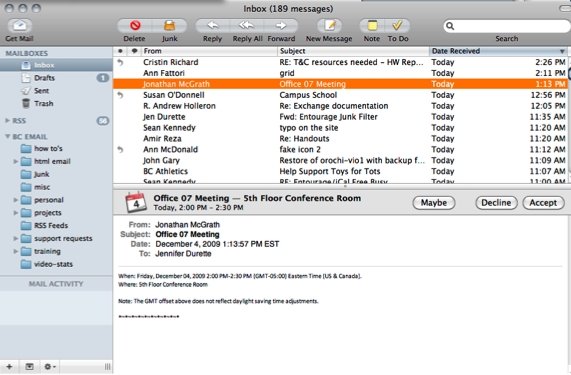Collapse the BC EMAIL section
Screen dimensions: 571x375
pyautogui.click(x=7, y=137)
